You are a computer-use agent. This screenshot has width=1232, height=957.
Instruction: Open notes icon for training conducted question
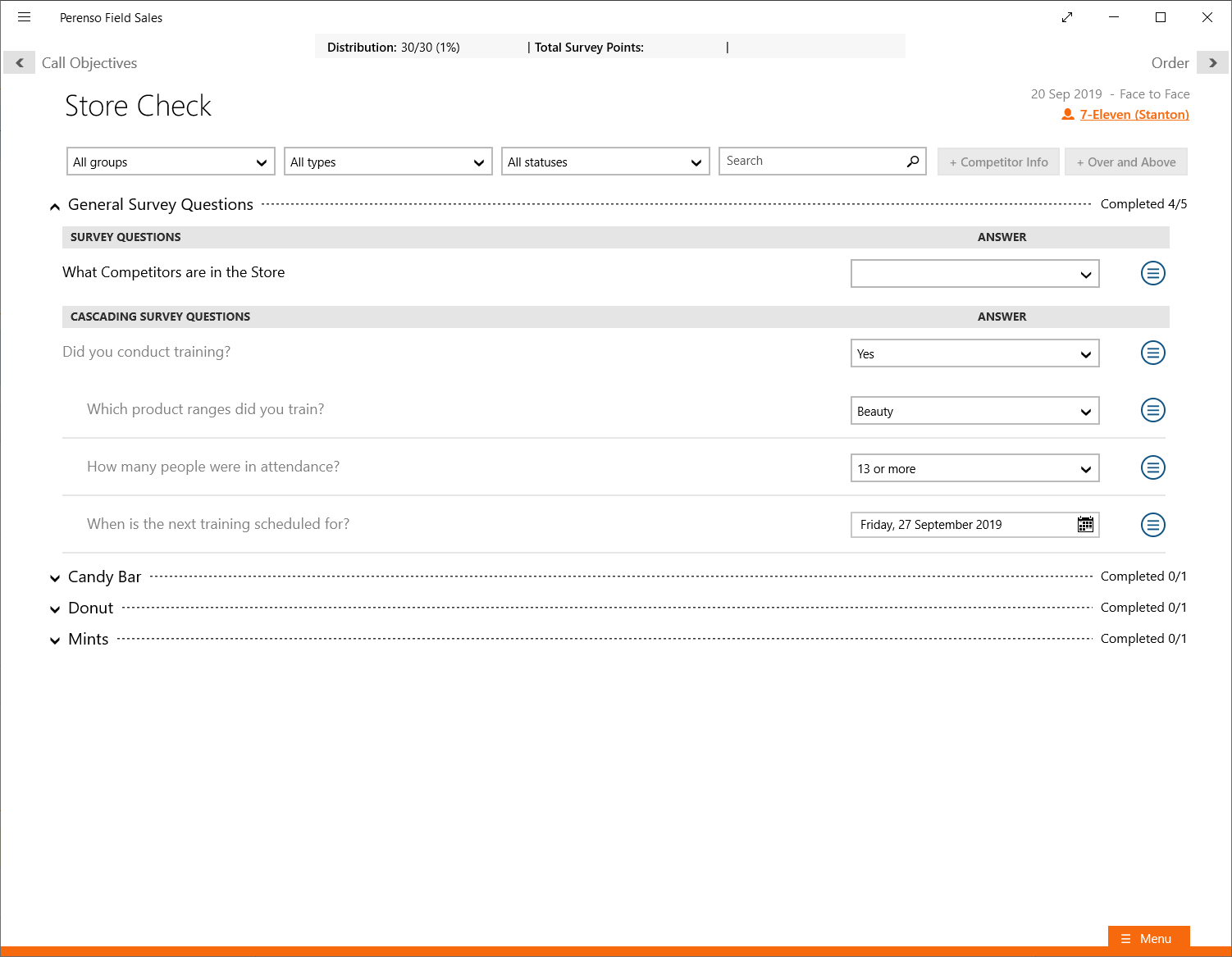click(1153, 353)
